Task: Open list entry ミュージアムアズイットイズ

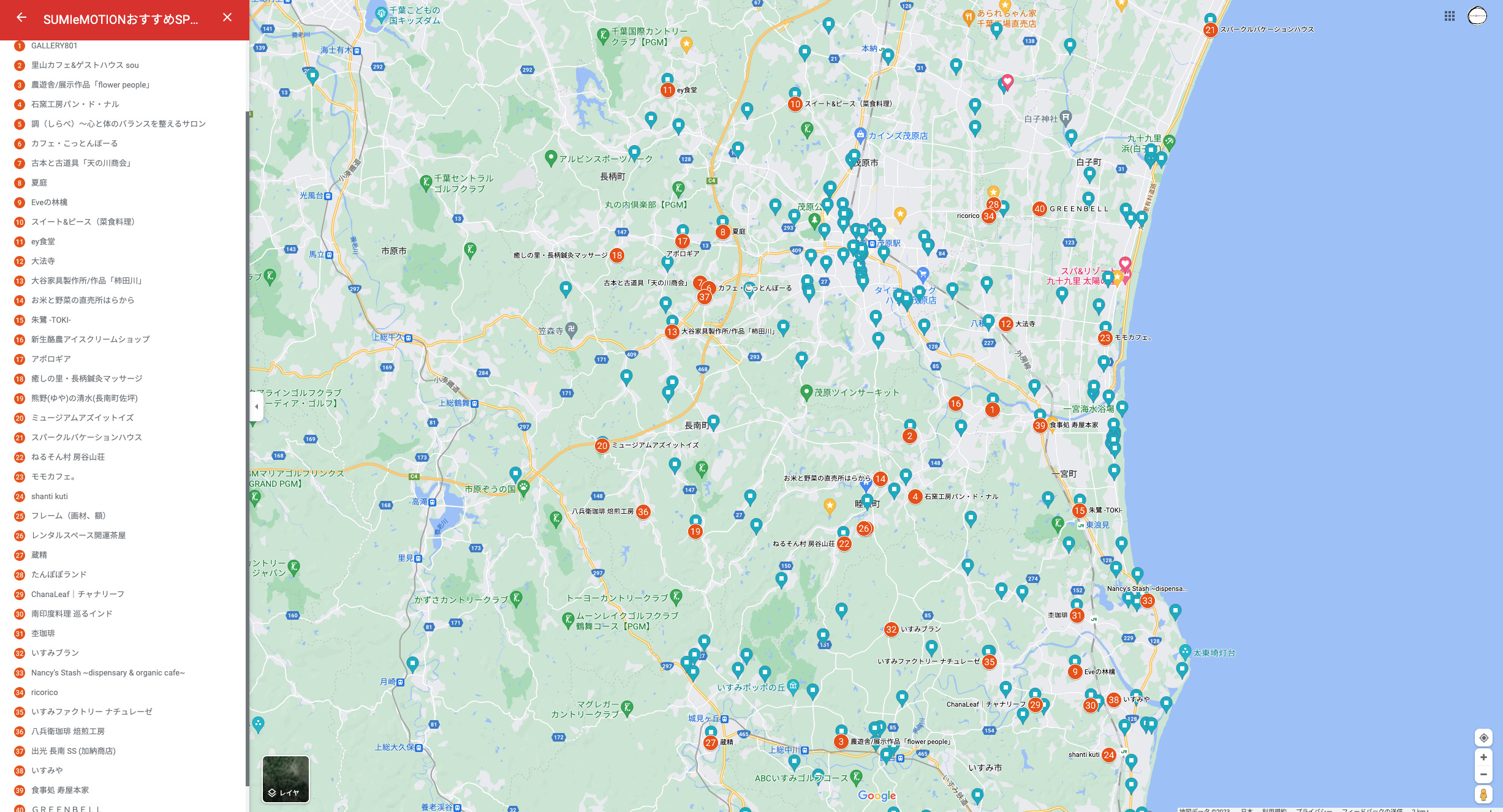Action: (82, 418)
